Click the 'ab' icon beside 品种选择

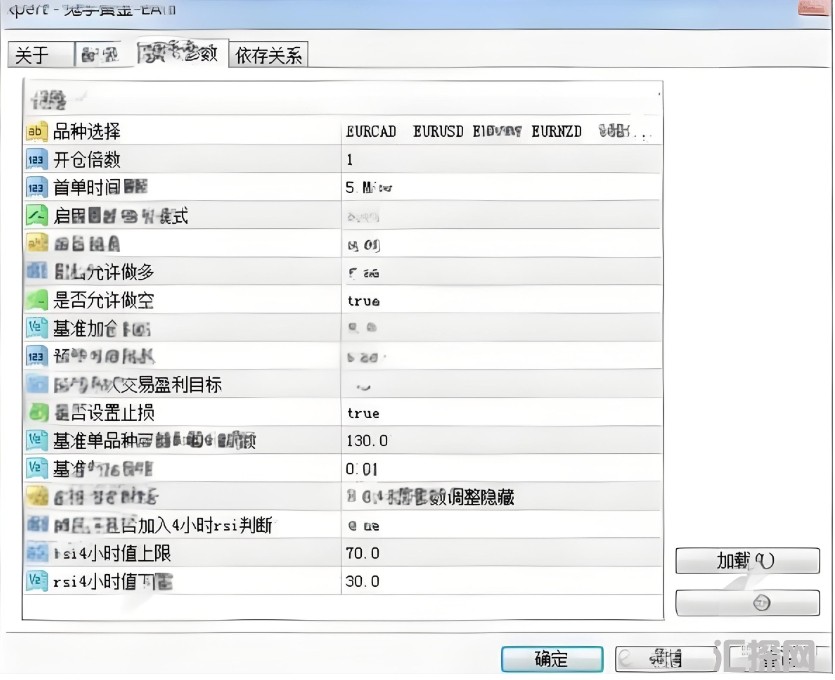tap(36, 132)
